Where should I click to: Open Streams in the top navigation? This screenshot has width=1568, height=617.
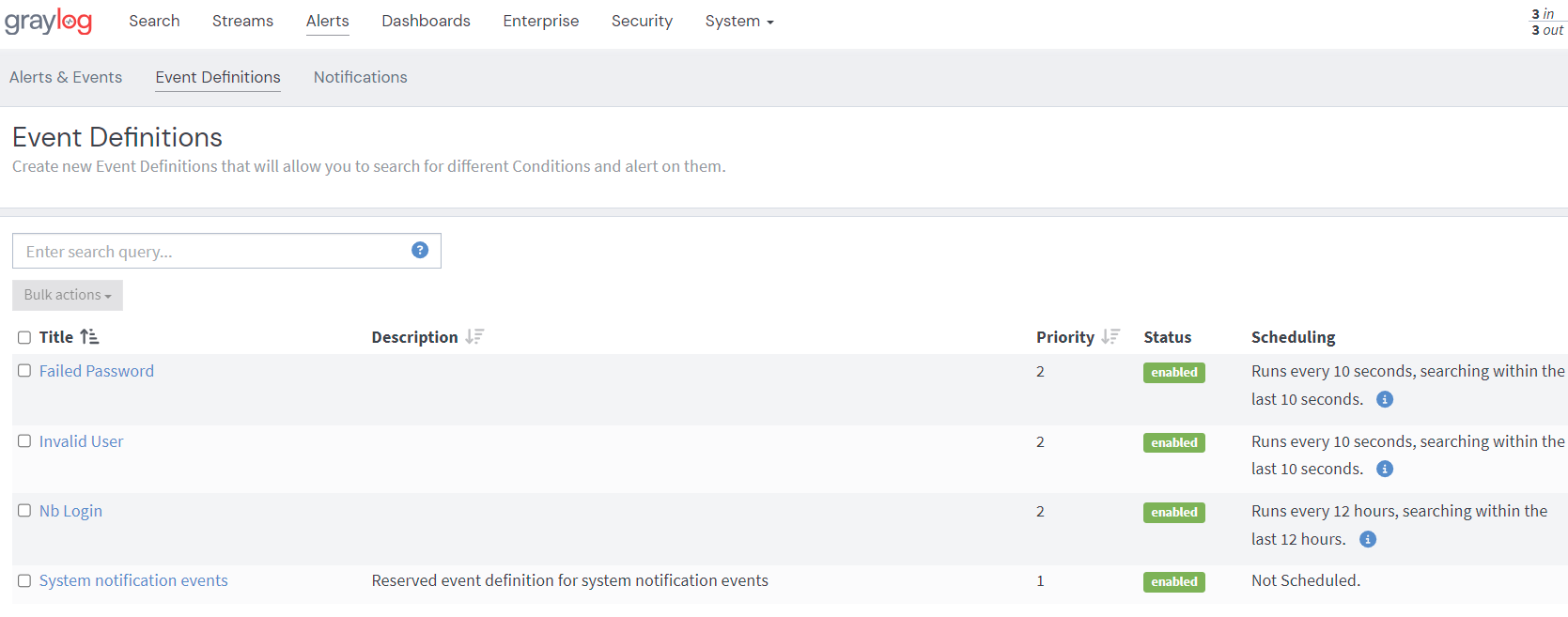pyautogui.click(x=242, y=21)
